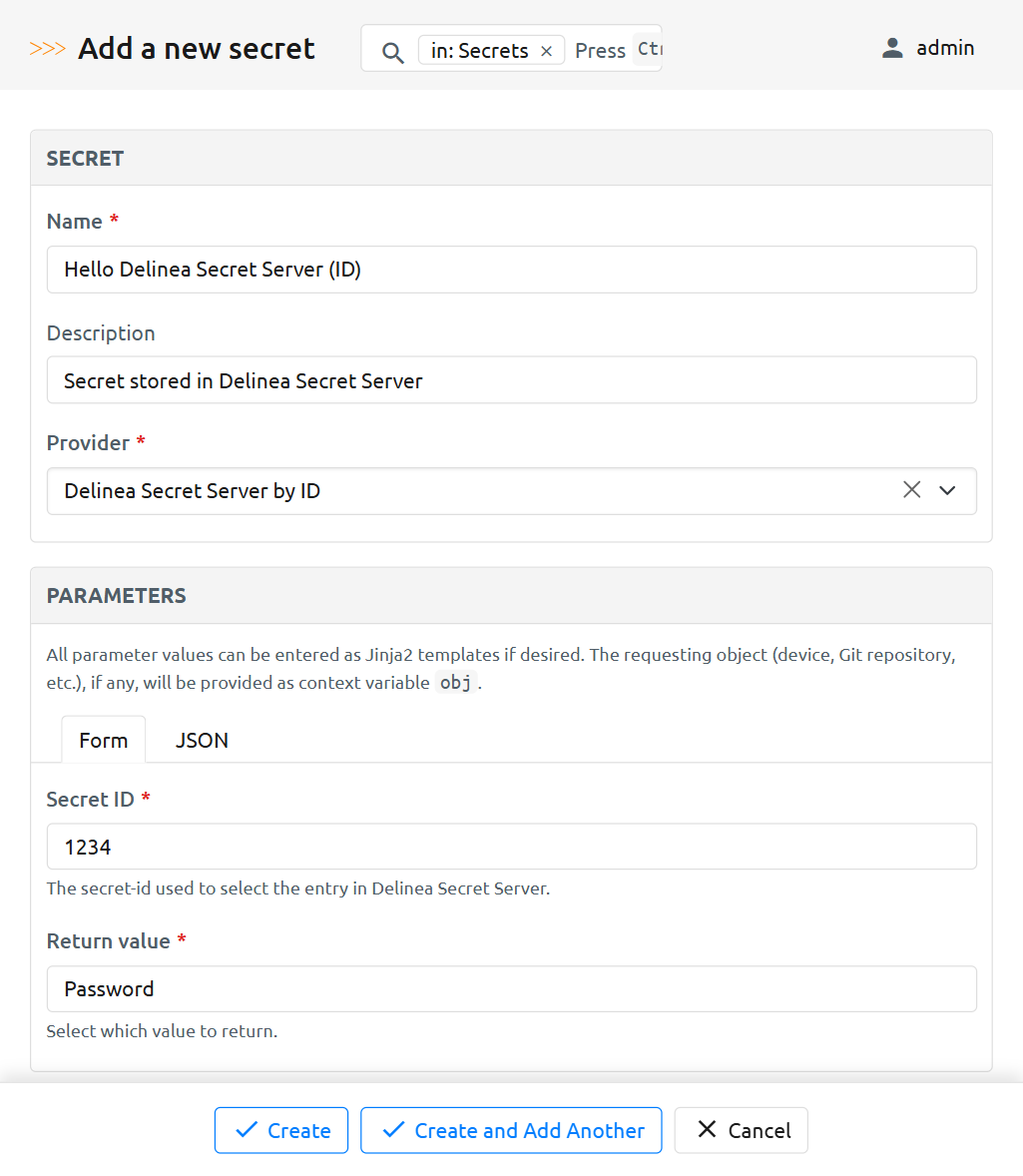Click the PARAMETERS panel header

click(x=511, y=596)
